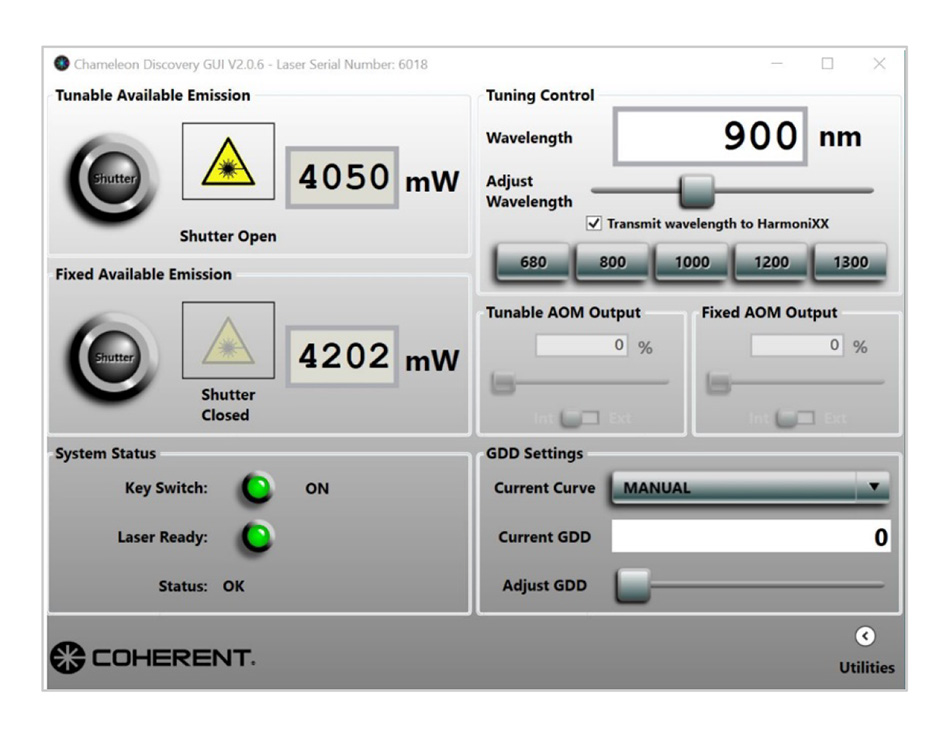
Task: Click the 800 wavelength preset button
Action: 612,263
